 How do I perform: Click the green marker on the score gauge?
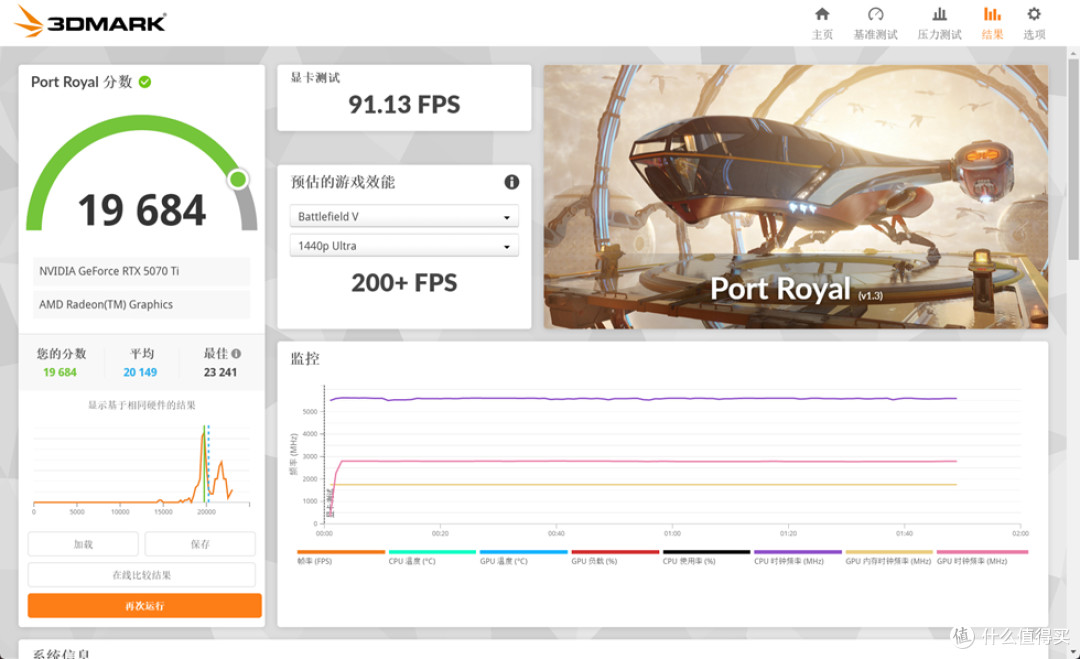238,180
